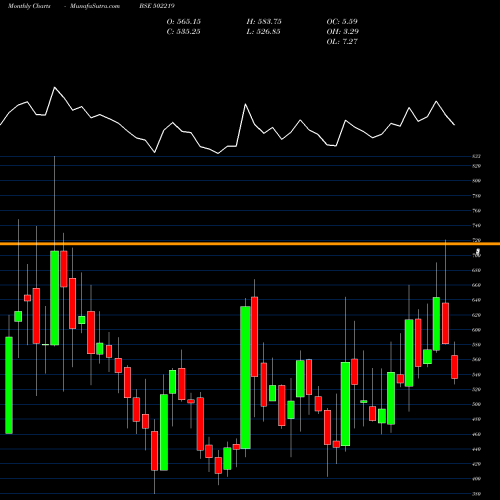The height and width of the screenshot is (500, 500).
Task: Click the low value 'L: 526.85'
Action: (x=263, y=32)
